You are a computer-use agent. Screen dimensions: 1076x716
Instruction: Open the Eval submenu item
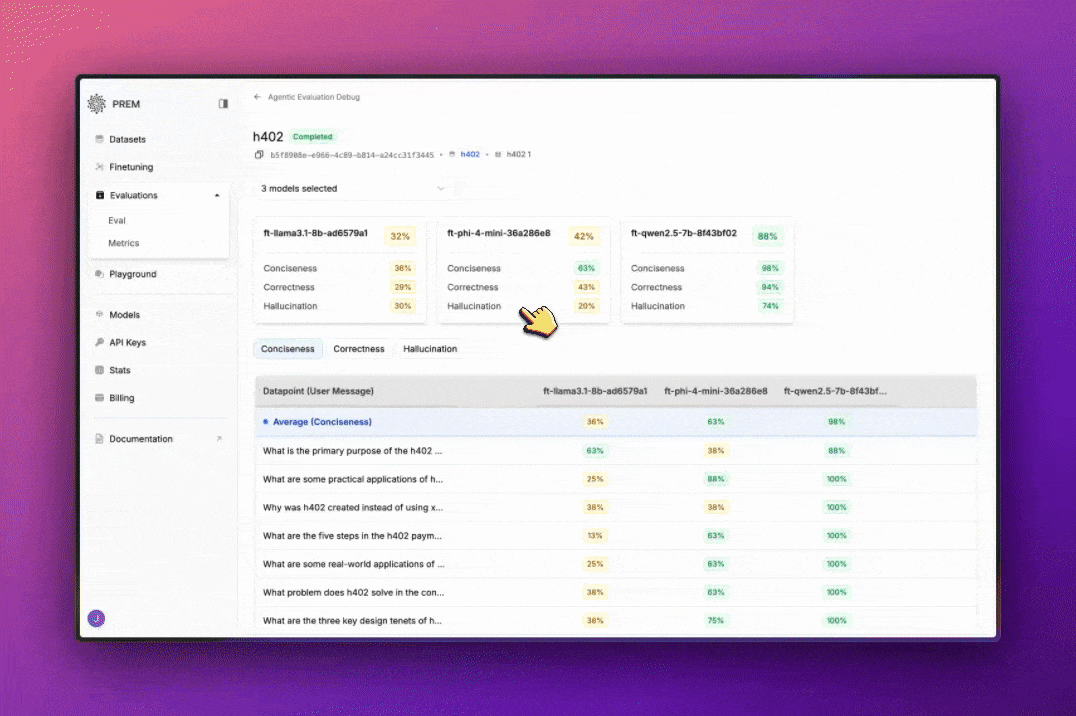point(117,220)
